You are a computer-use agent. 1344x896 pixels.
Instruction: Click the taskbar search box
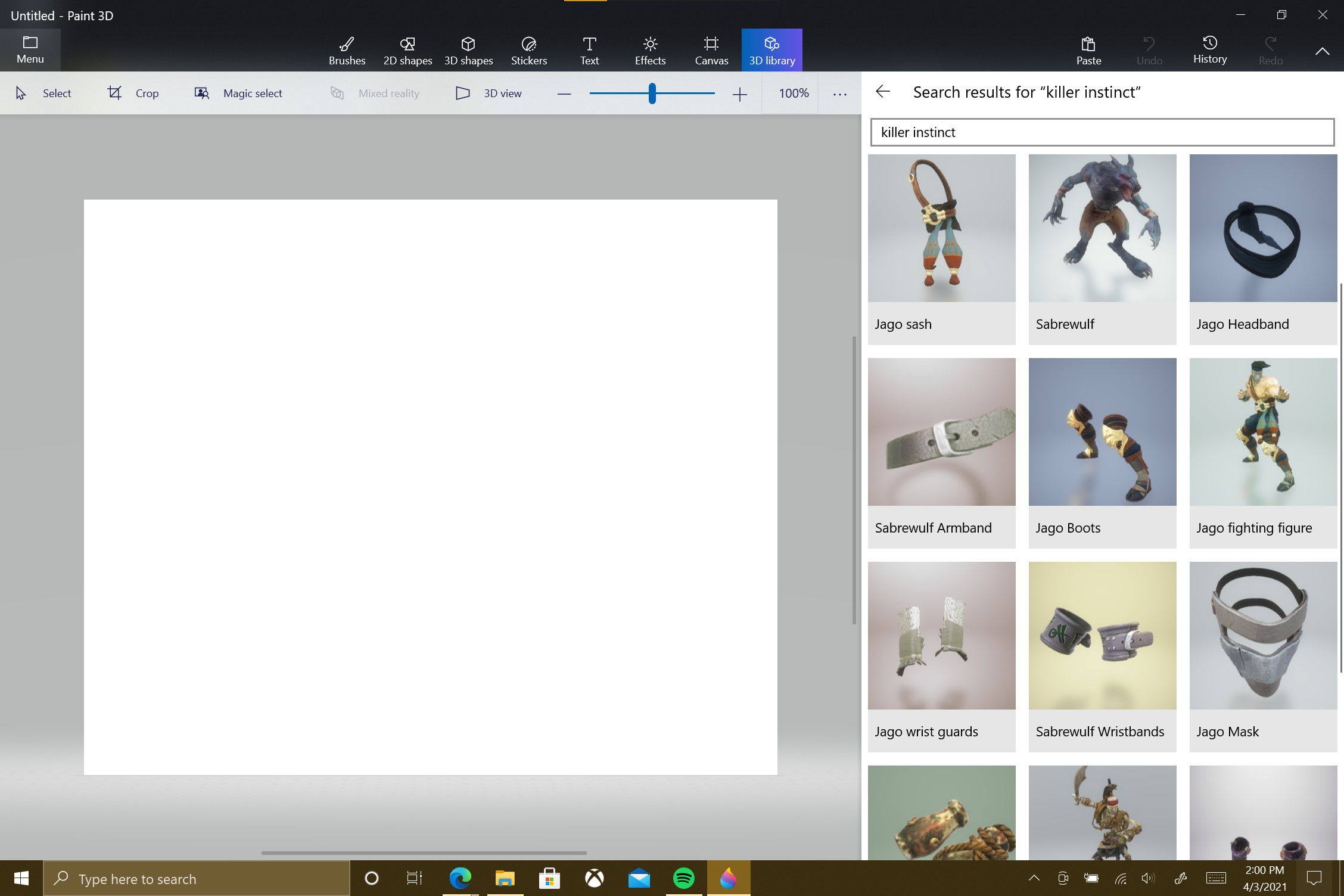(x=197, y=878)
